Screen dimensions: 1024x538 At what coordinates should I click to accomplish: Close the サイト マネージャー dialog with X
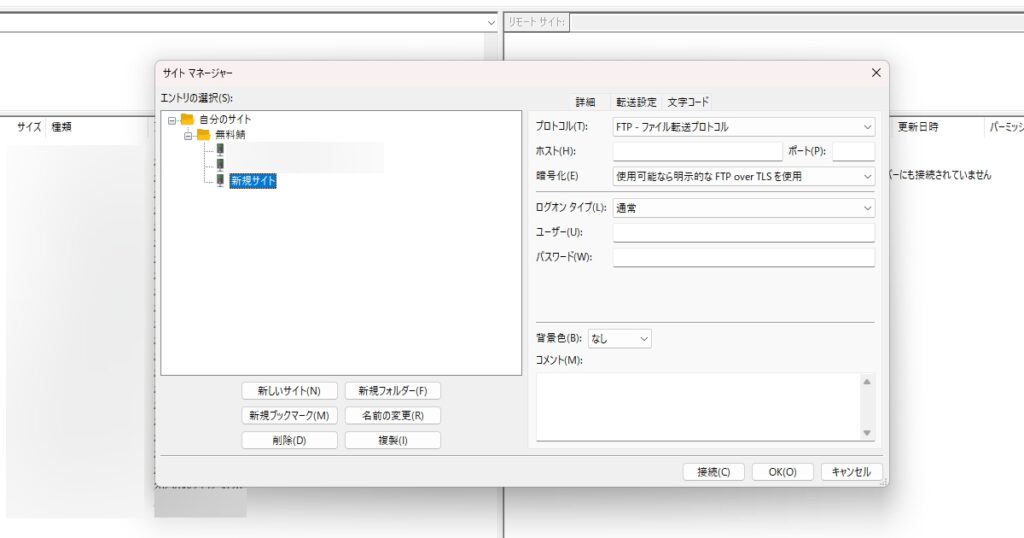coord(876,73)
